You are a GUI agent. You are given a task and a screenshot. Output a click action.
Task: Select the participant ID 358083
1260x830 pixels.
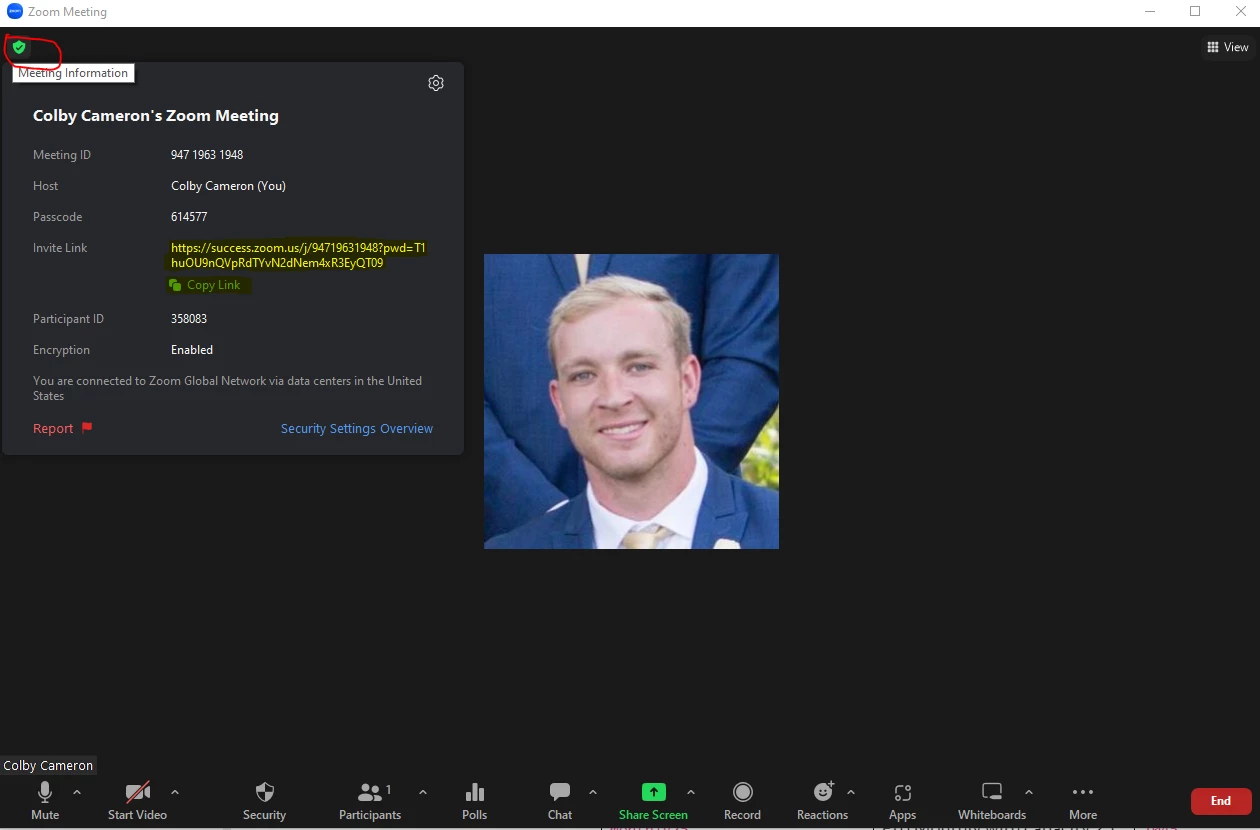tap(189, 319)
